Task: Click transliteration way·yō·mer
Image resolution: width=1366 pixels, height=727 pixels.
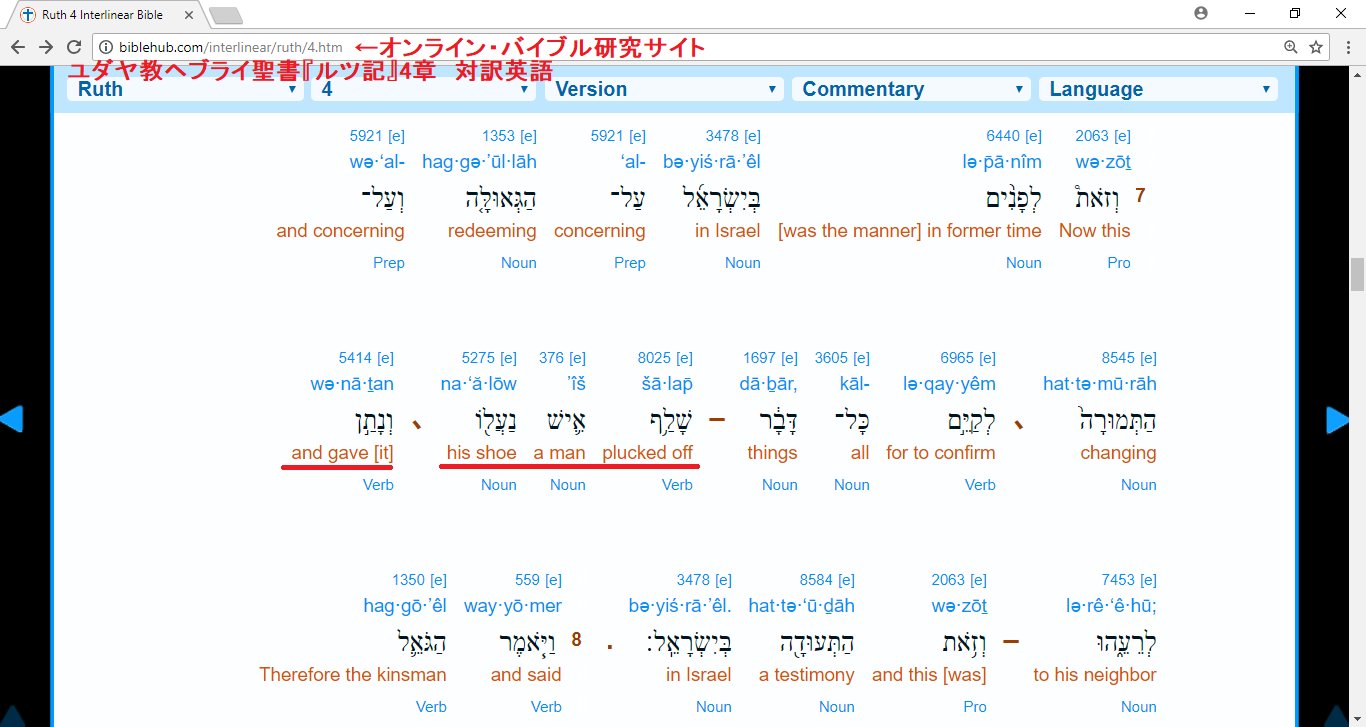Action: coord(513,606)
